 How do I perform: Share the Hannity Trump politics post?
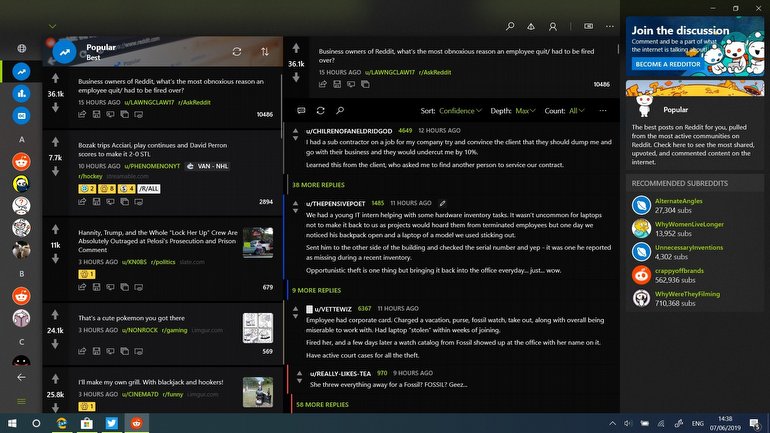[x=82, y=287]
